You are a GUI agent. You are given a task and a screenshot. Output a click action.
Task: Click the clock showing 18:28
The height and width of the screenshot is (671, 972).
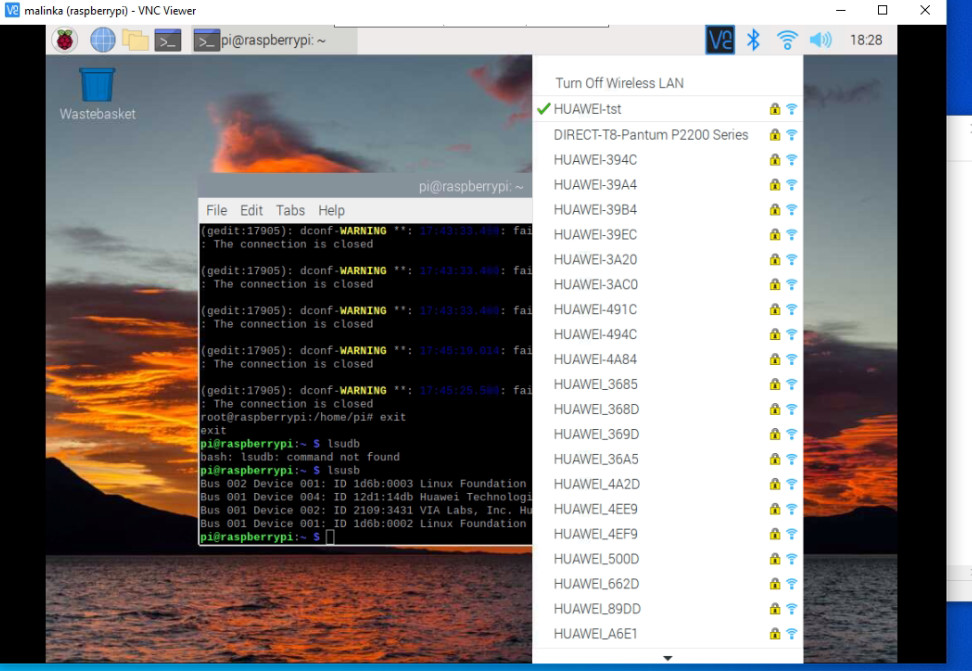865,40
